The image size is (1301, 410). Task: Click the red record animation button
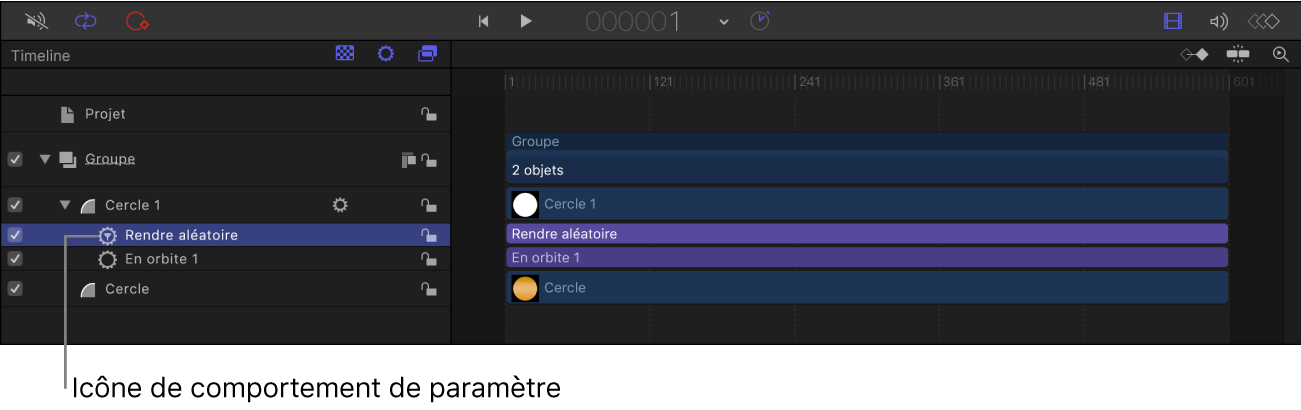(136, 20)
